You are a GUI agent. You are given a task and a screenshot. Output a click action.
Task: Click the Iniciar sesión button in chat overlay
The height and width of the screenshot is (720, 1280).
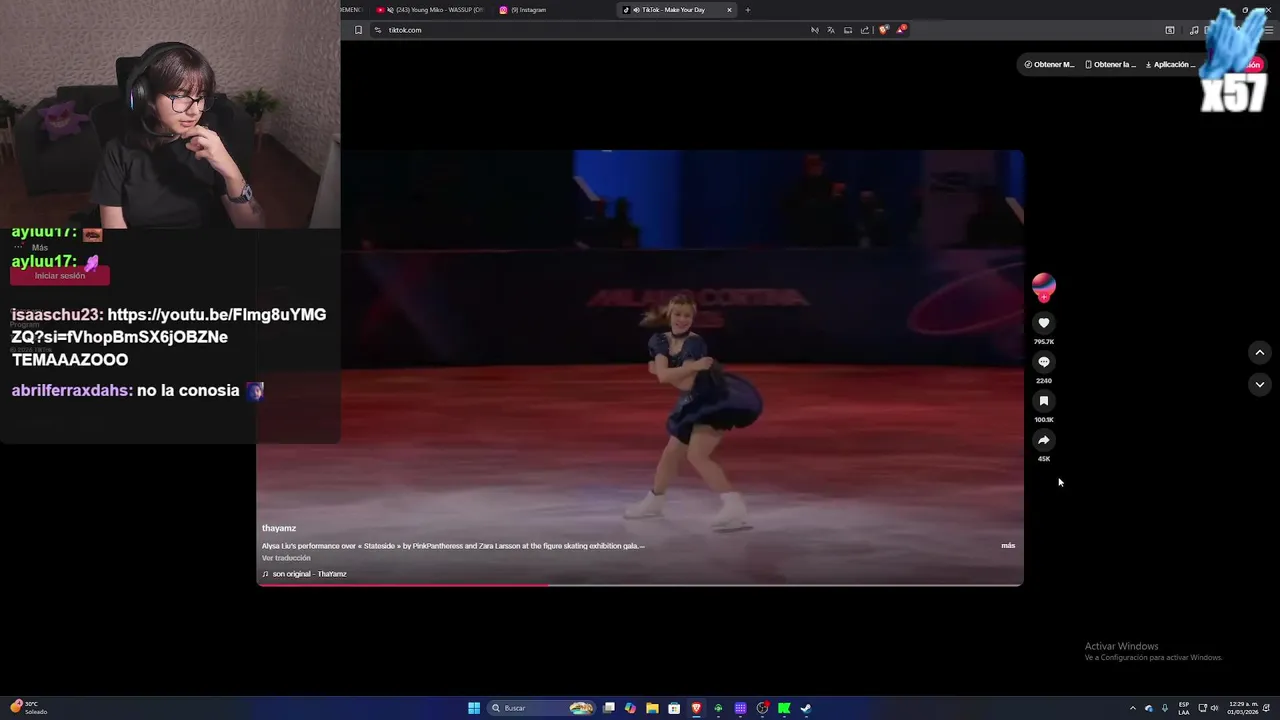[x=60, y=276]
